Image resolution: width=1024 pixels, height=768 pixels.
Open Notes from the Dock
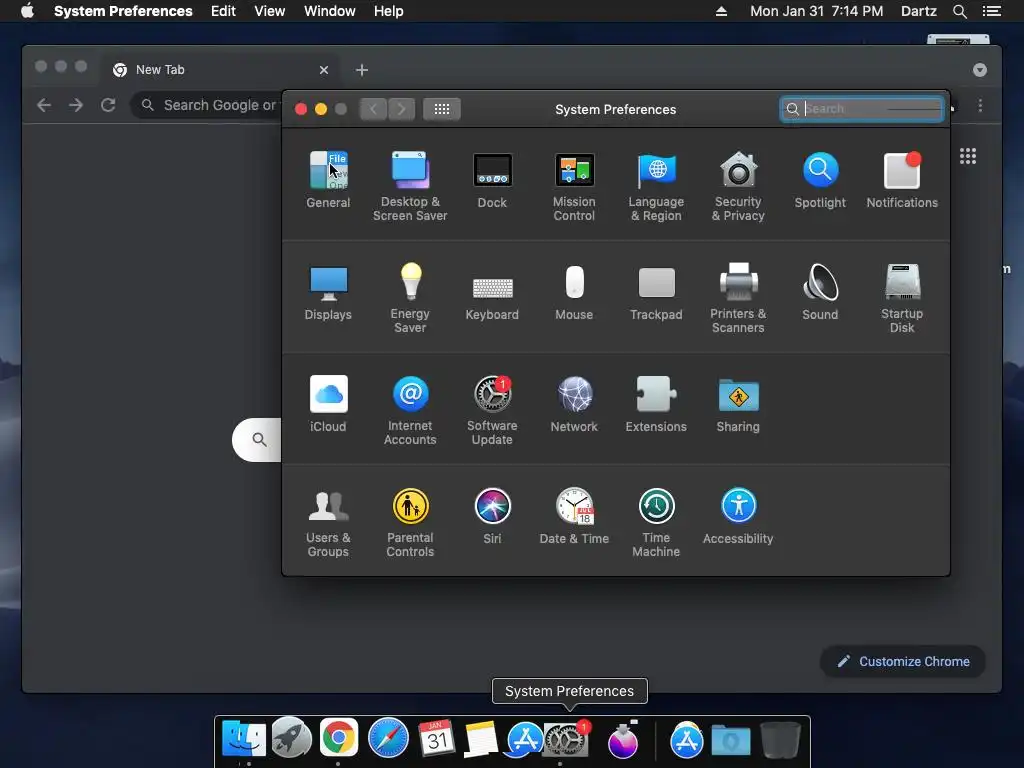pos(481,739)
